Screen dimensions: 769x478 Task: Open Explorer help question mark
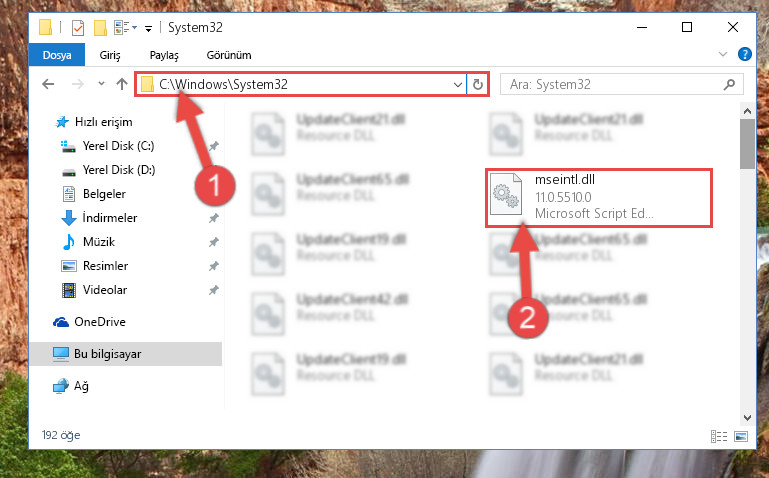[744, 54]
